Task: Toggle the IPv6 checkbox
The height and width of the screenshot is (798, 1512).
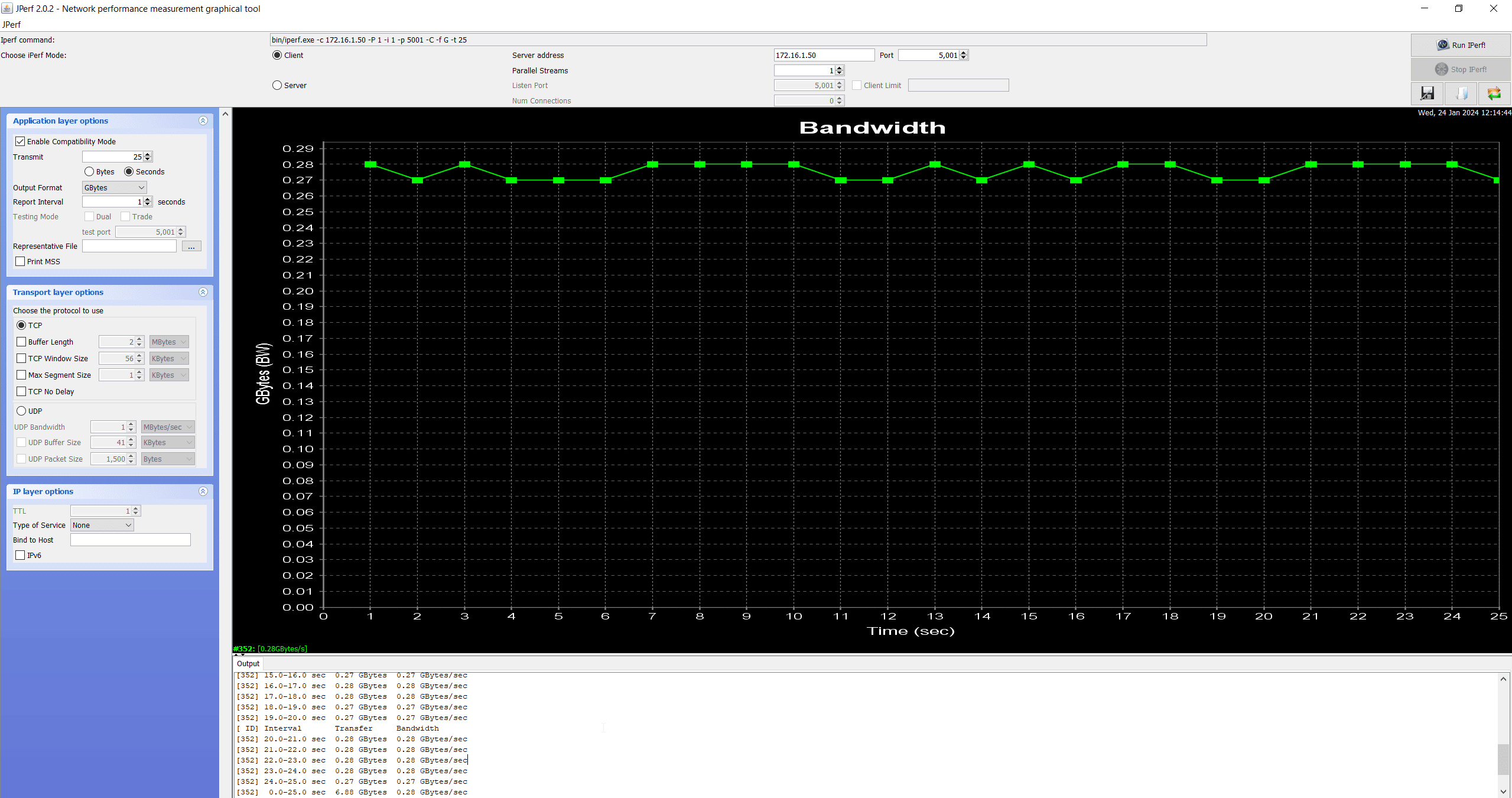Action: pos(20,555)
